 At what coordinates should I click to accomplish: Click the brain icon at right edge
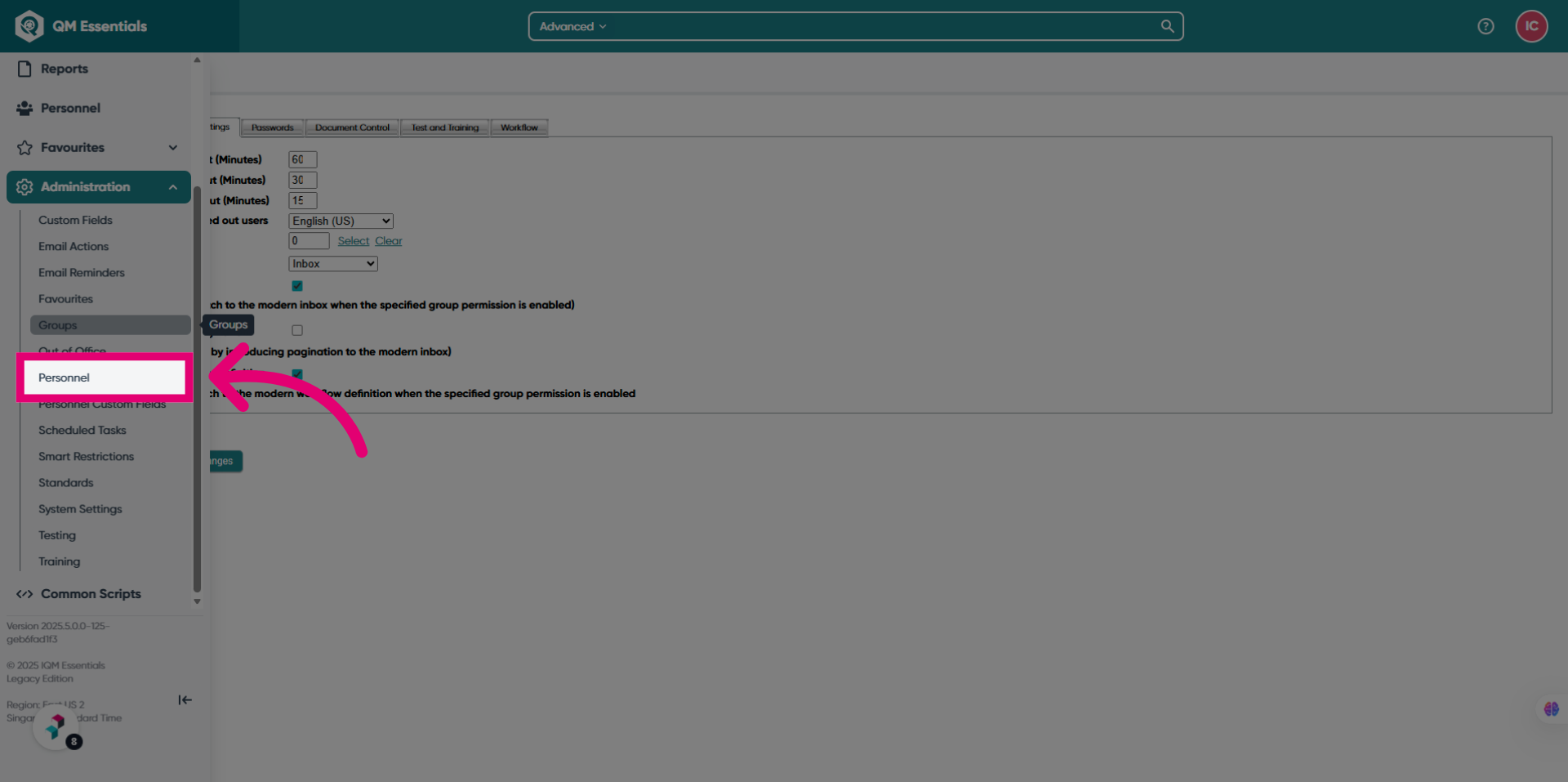(1551, 709)
